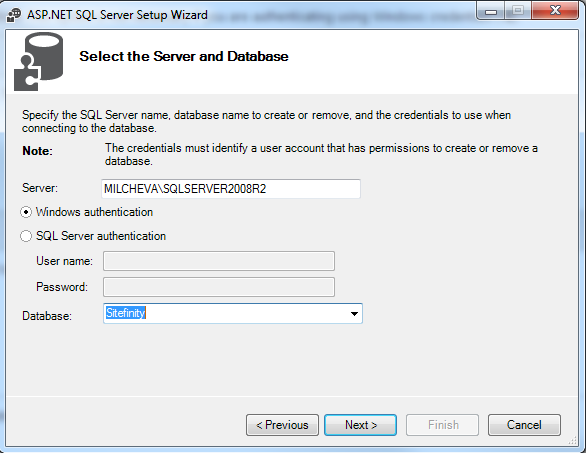Screen dimensions: 586x453
Task: Click the maximize window button
Action: (x=518, y=11)
